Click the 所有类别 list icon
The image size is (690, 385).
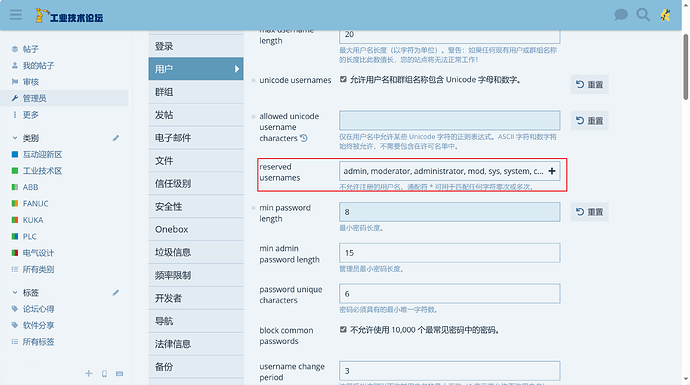pyautogui.click(x=15, y=269)
